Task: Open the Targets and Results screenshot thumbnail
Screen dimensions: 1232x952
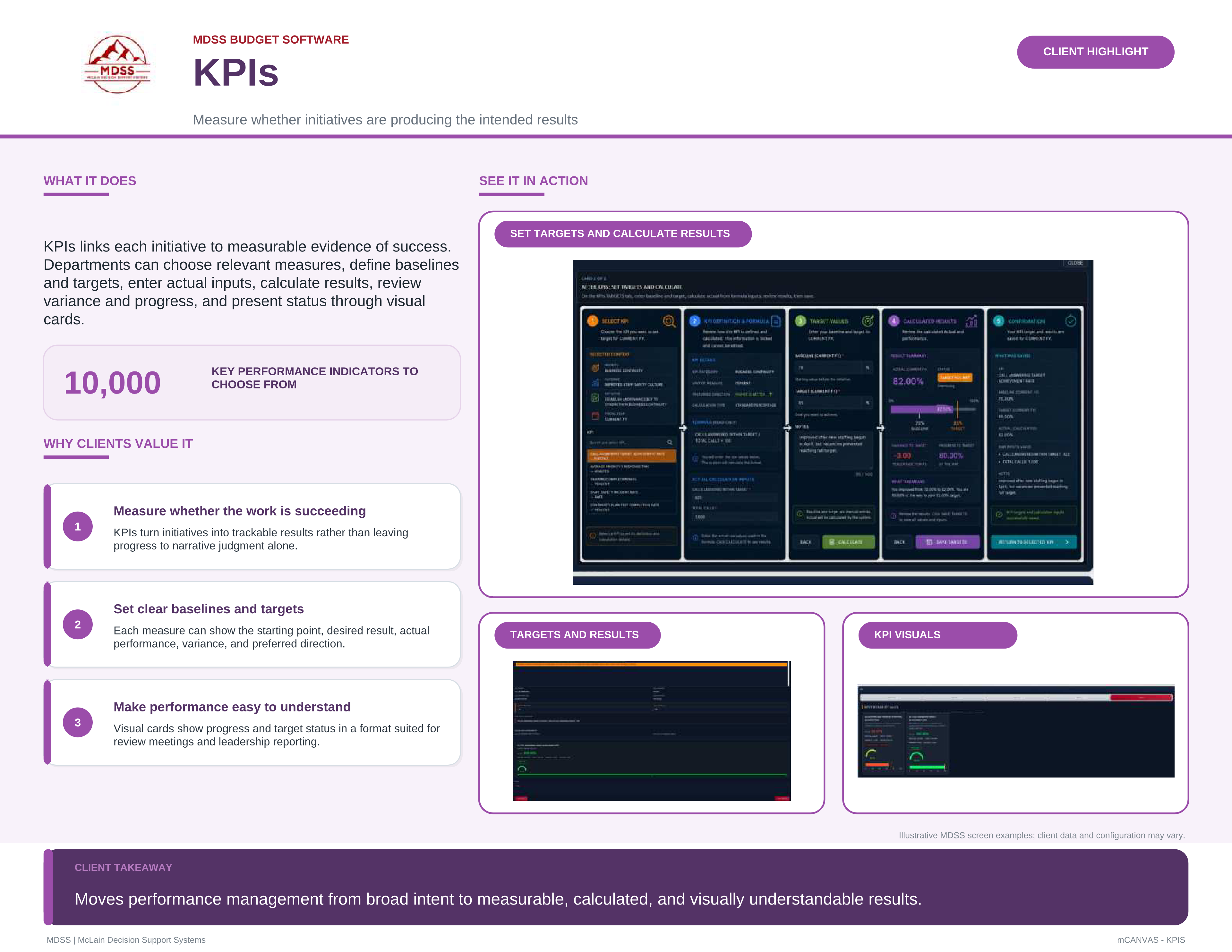Action: click(x=652, y=731)
